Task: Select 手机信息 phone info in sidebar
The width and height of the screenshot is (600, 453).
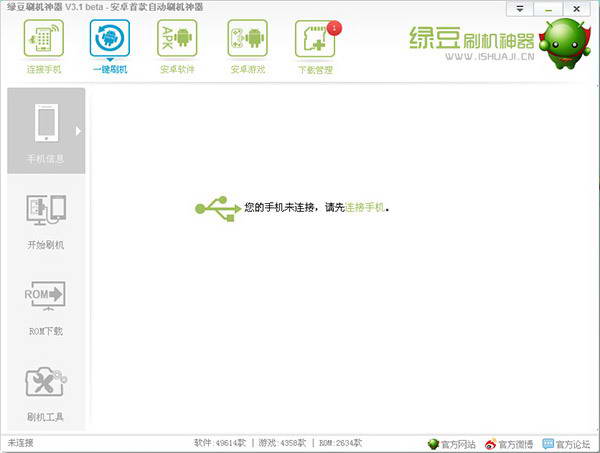Action: (x=46, y=131)
